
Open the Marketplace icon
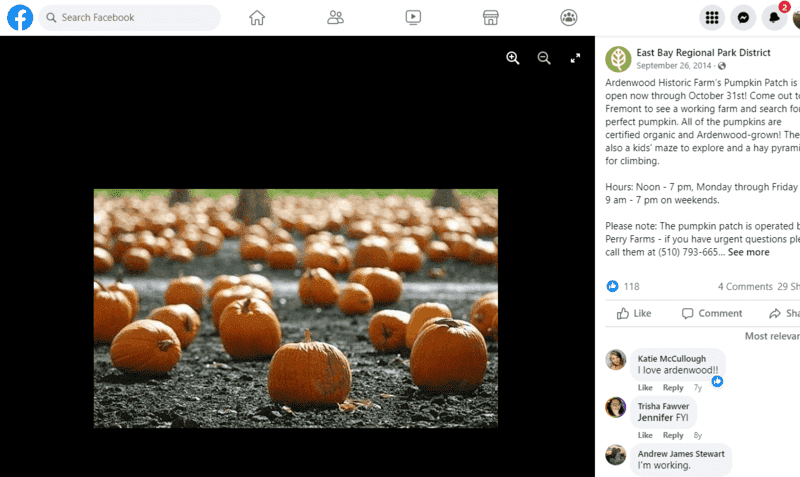pyautogui.click(x=490, y=18)
